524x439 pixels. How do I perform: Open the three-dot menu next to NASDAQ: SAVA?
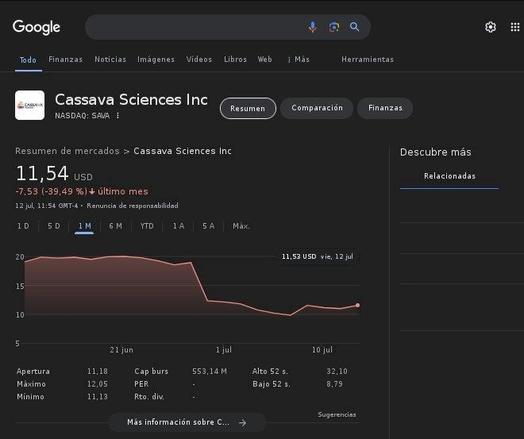(x=118, y=116)
